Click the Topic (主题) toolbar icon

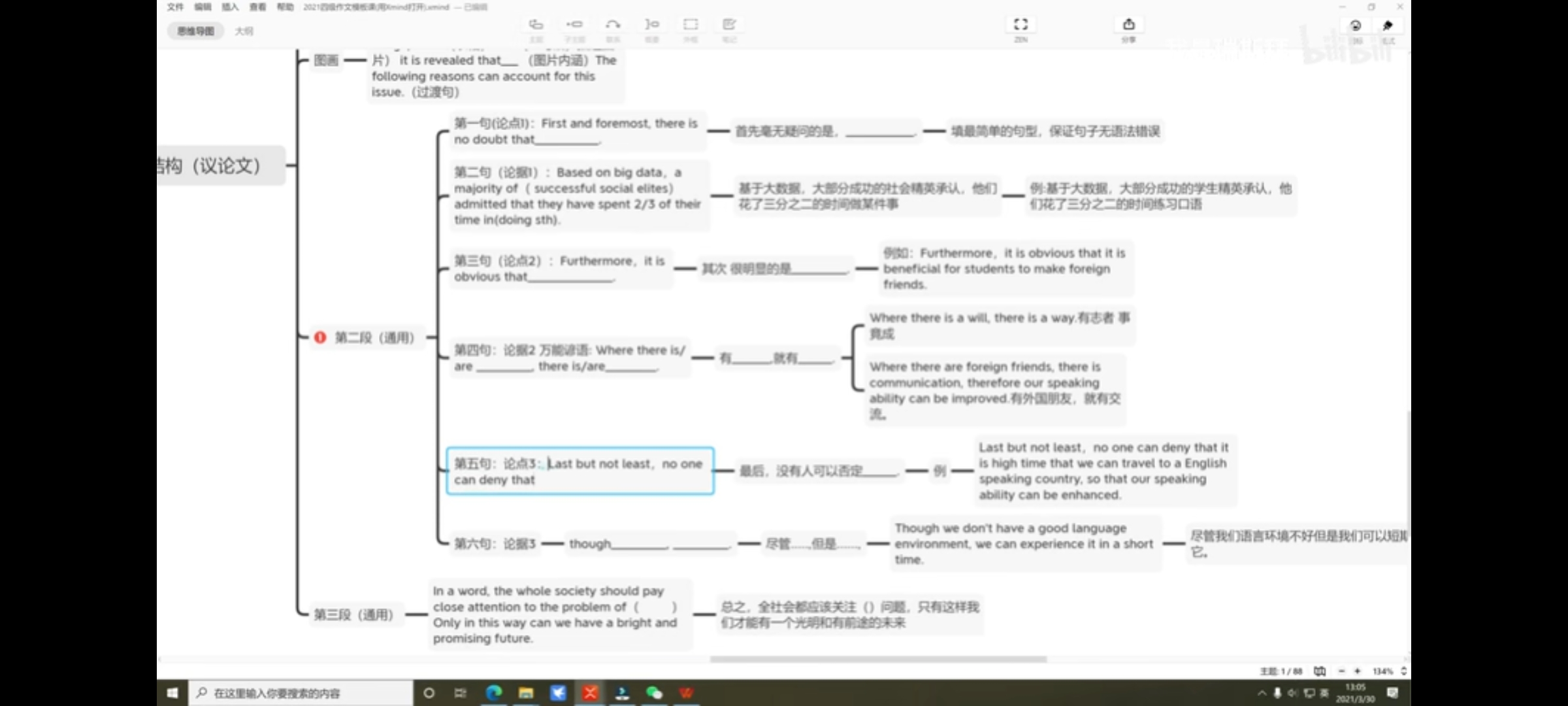click(536, 25)
